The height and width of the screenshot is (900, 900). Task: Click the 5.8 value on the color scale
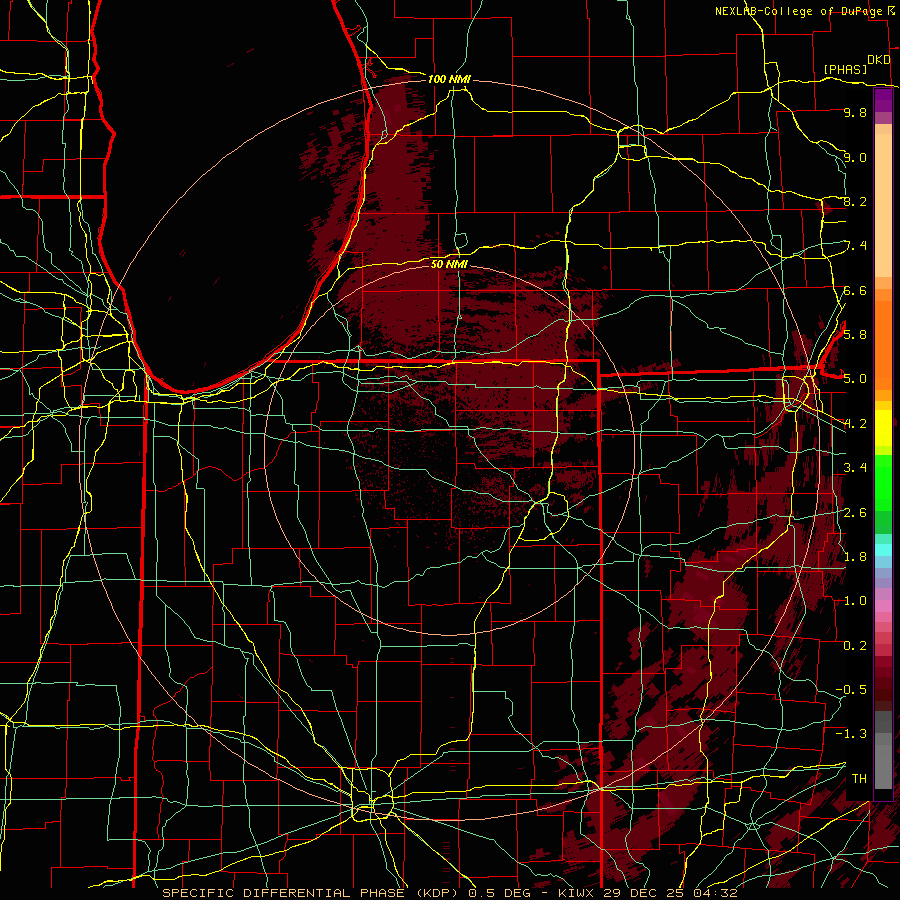(x=855, y=334)
